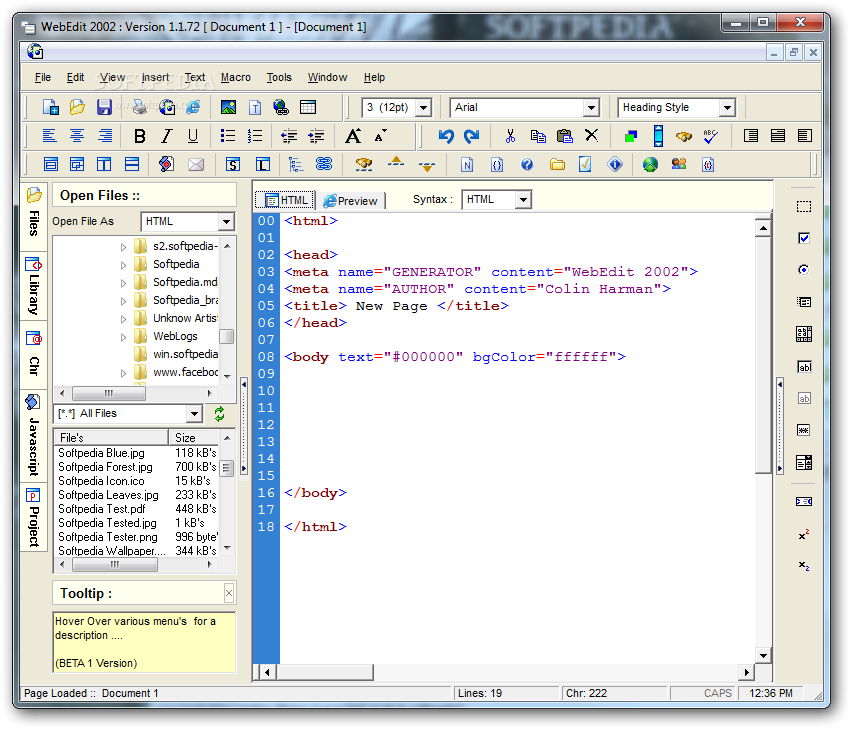851x729 pixels.
Task: Click the blue help question mark icon
Action: click(526, 164)
